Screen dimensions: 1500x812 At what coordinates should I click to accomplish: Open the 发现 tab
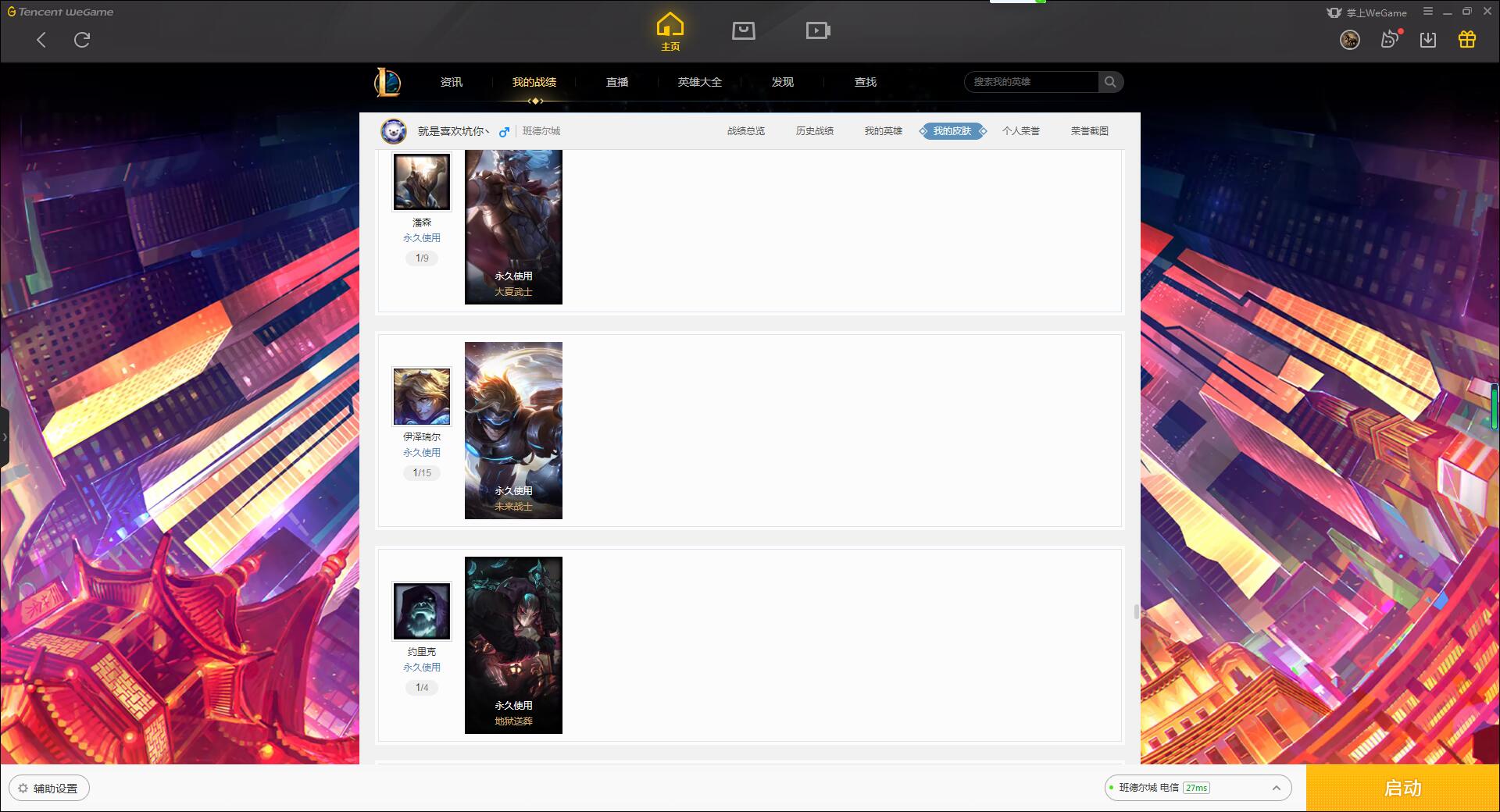pos(783,82)
